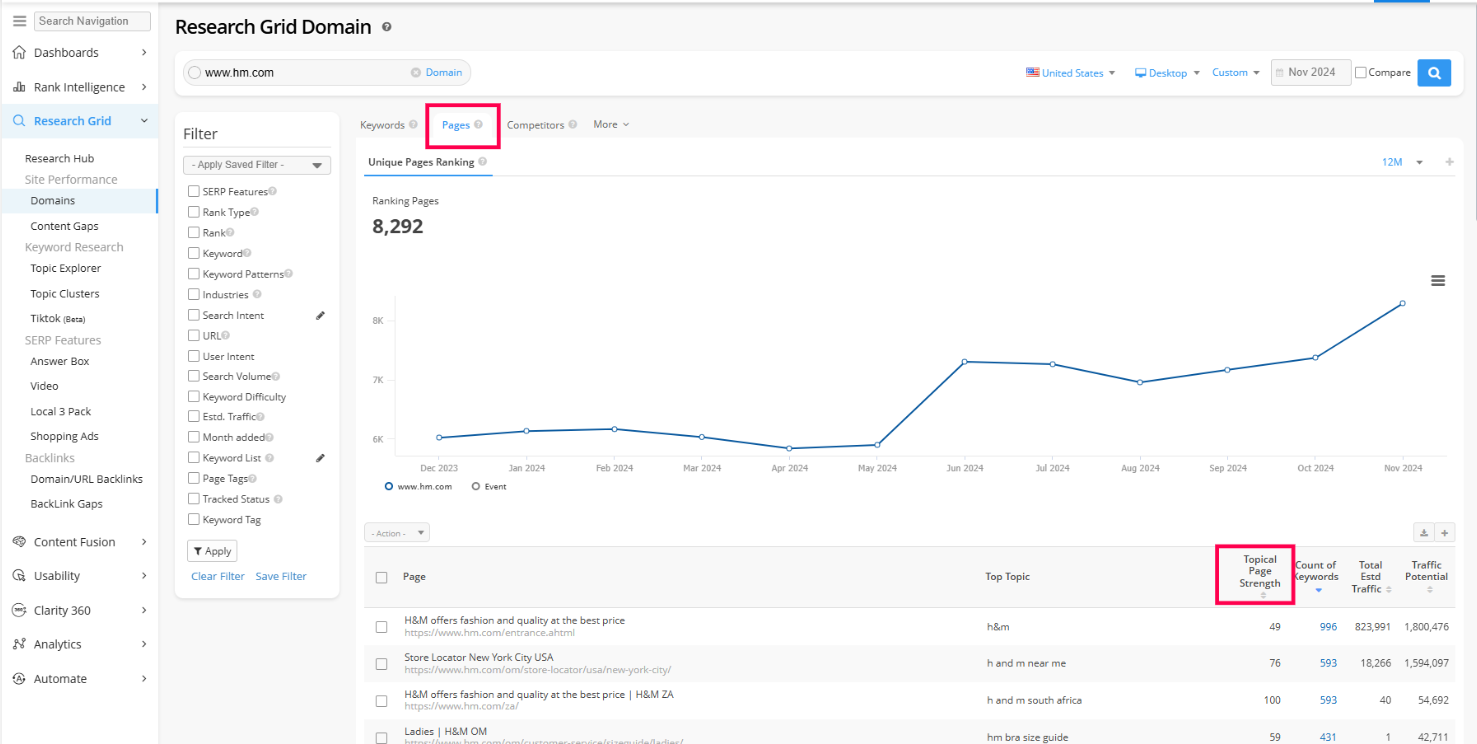Click the pencil edit icon next to Search Intent
This screenshot has width=1477, height=744.
[x=320, y=315]
